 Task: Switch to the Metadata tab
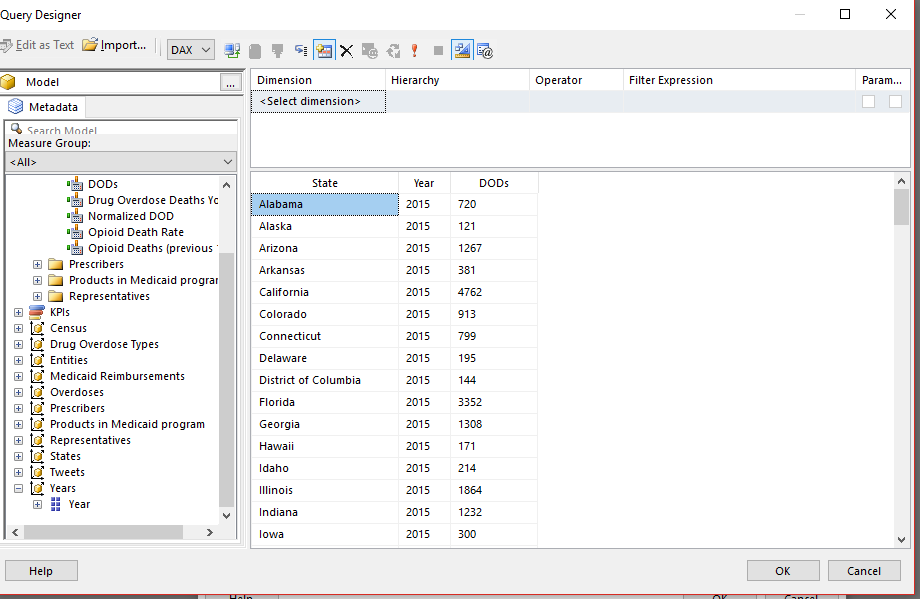(x=45, y=107)
